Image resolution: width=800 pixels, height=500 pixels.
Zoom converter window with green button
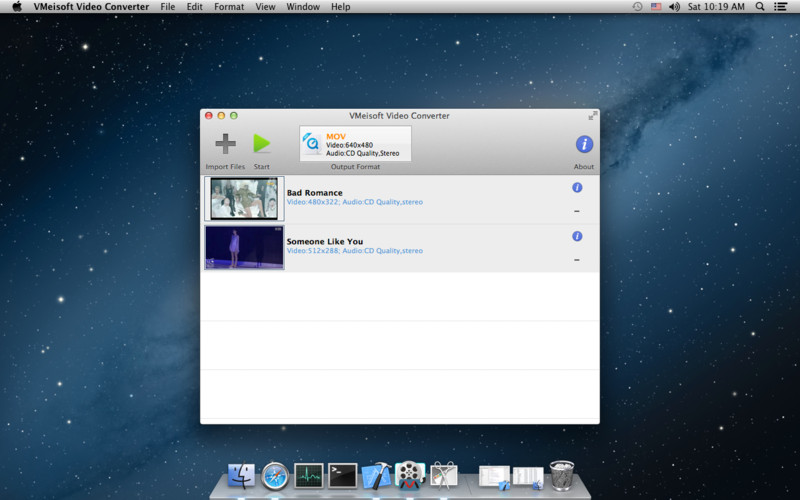(x=234, y=116)
